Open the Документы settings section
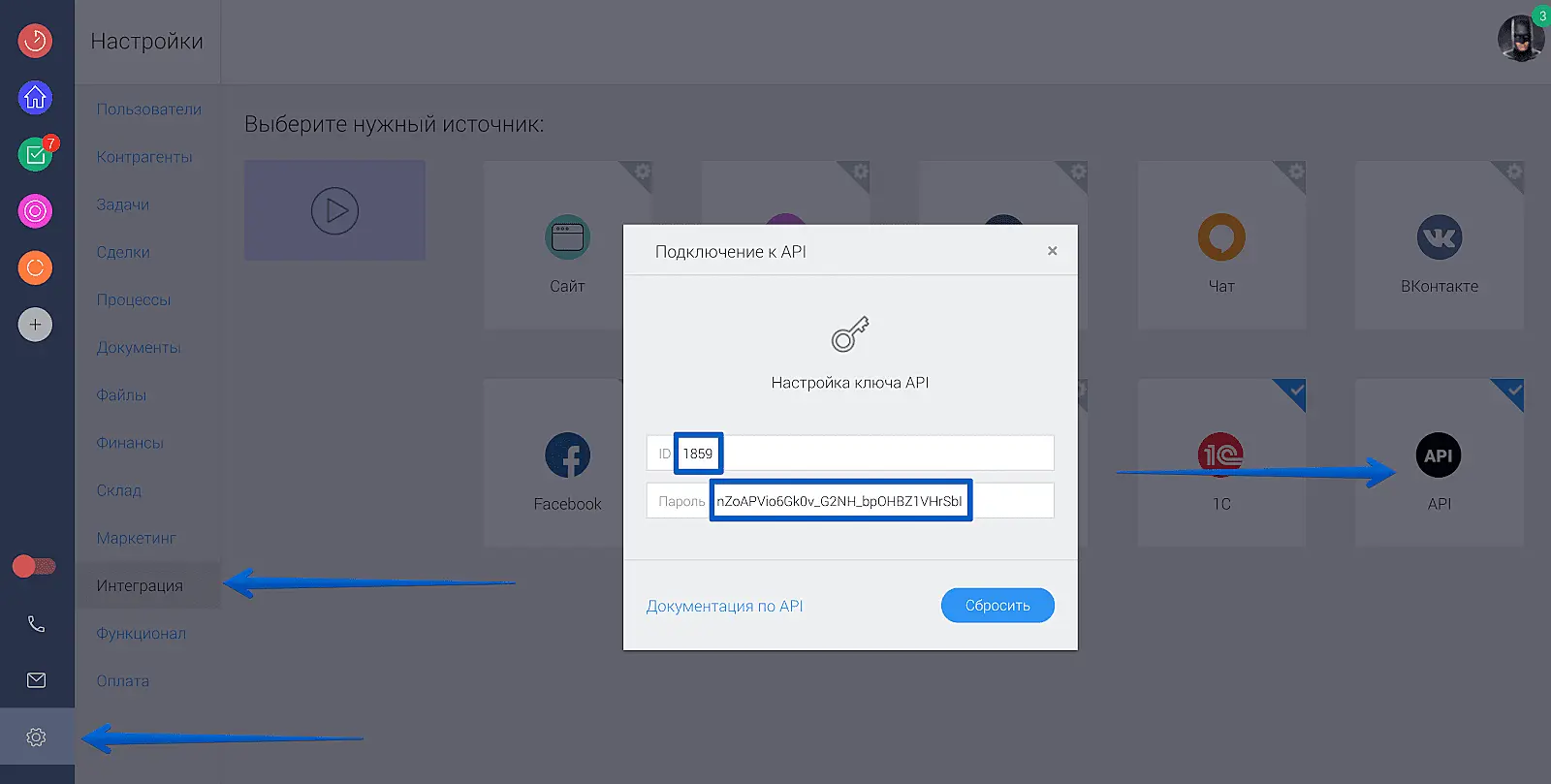The image size is (1551, 784). [139, 347]
